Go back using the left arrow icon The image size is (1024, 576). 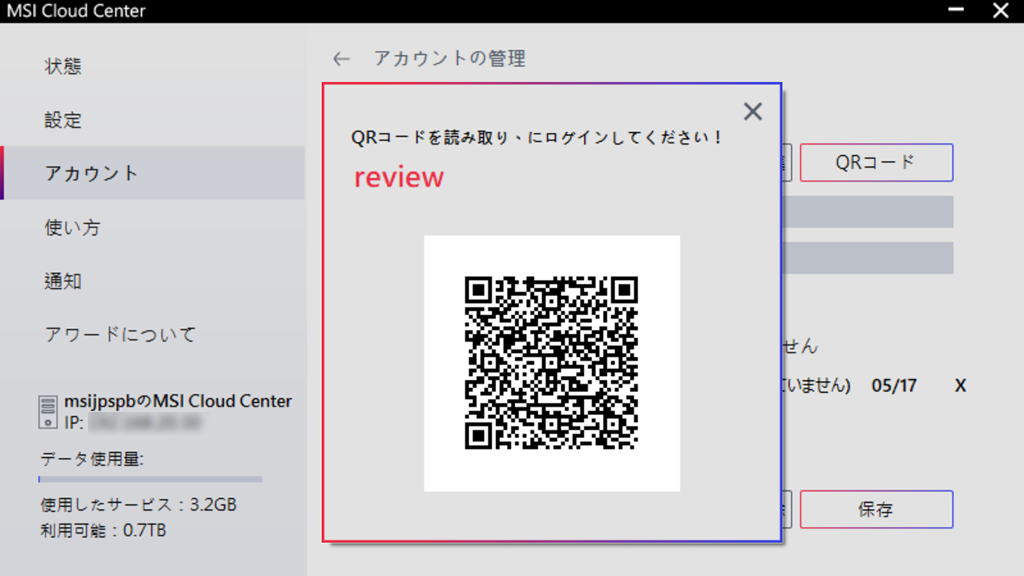tap(341, 59)
